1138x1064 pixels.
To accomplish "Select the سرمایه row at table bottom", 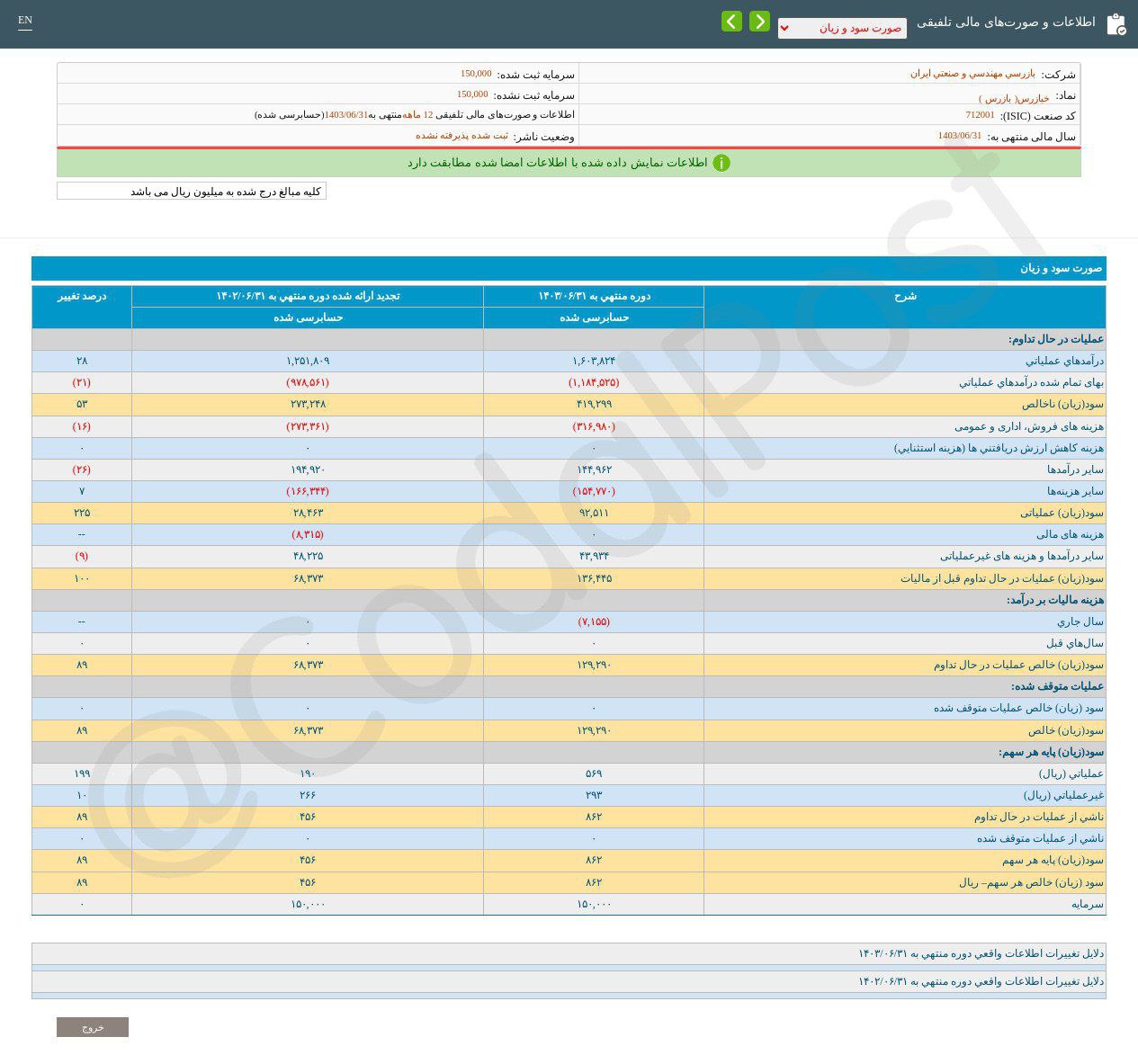I will tap(1087, 904).
